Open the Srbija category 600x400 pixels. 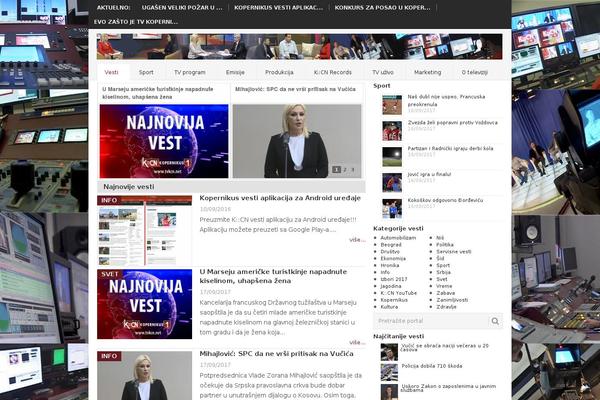(x=443, y=273)
